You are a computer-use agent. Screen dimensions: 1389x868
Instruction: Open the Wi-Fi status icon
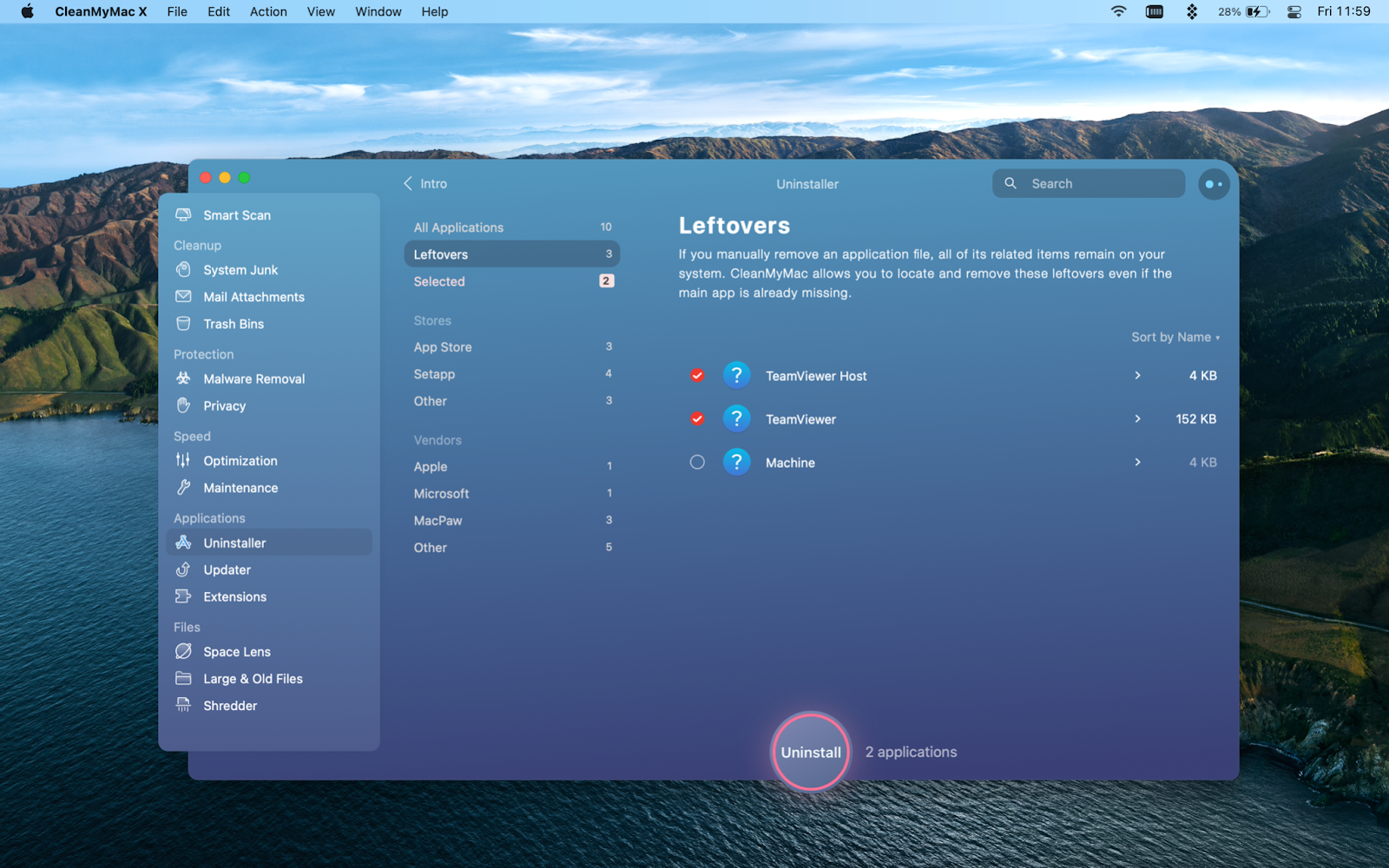tap(1118, 11)
